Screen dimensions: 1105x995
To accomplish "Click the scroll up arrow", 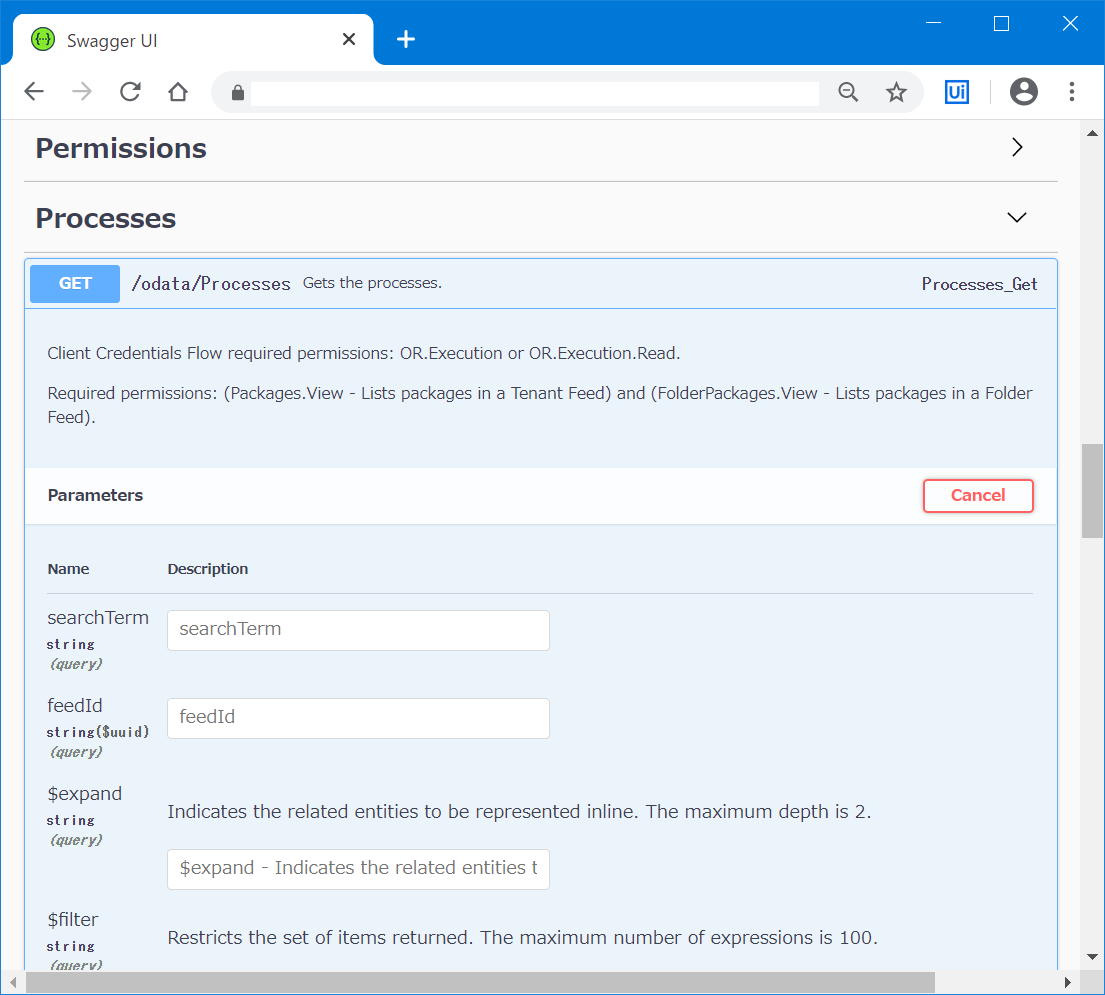I will tap(1092, 133).
